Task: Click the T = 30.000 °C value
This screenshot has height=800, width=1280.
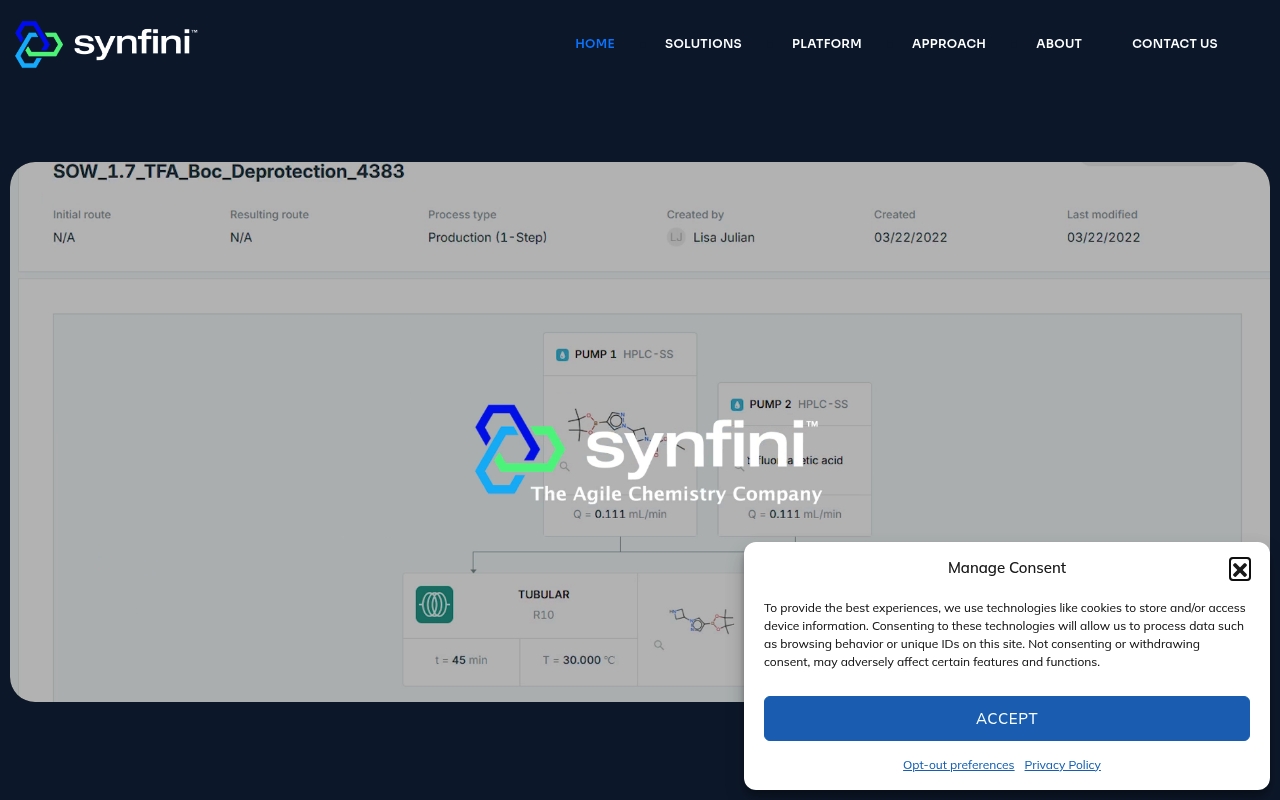Action: tap(579, 660)
